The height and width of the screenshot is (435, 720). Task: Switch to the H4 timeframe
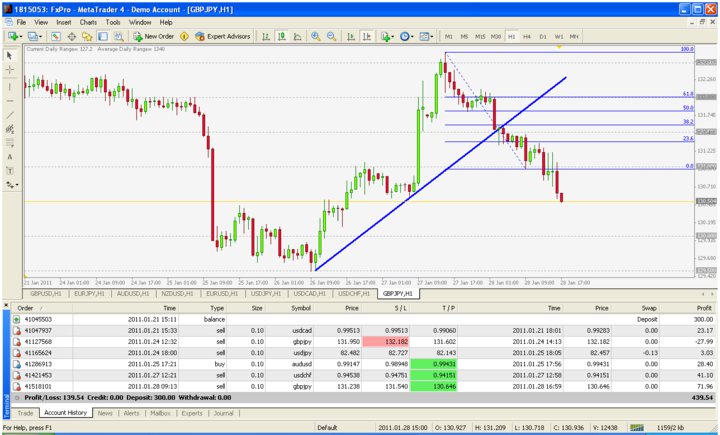coord(527,36)
